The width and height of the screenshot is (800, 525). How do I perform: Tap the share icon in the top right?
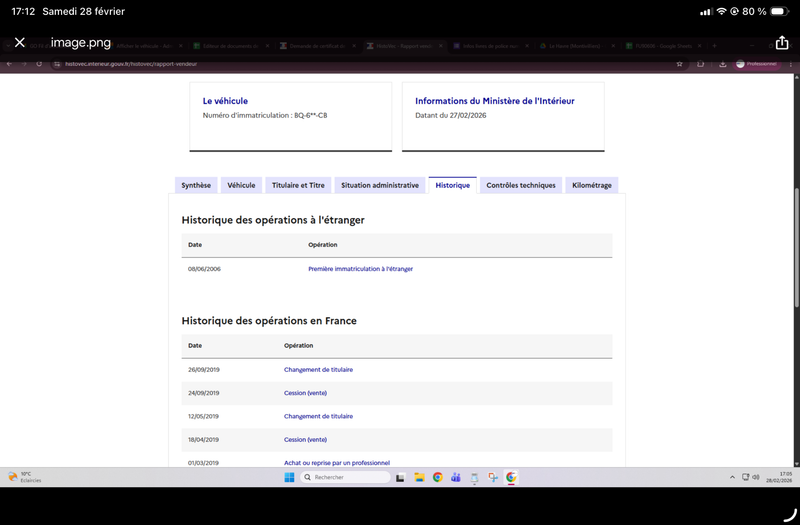click(x=782, y=43)
